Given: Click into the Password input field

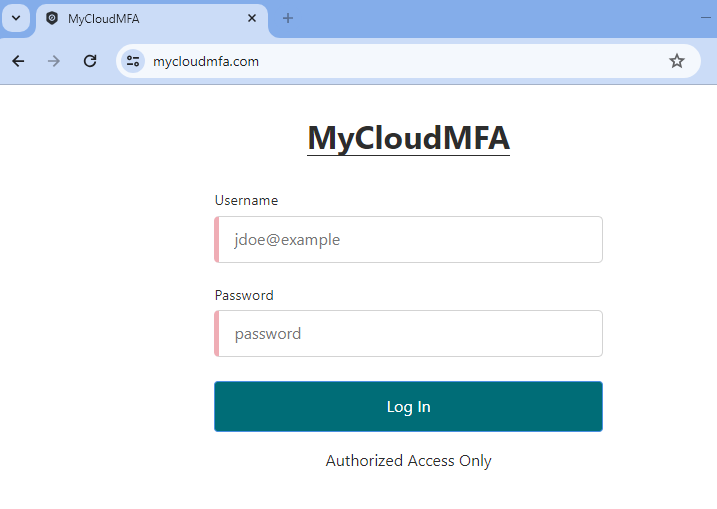Looking at the screenshot, I should 408,333.
